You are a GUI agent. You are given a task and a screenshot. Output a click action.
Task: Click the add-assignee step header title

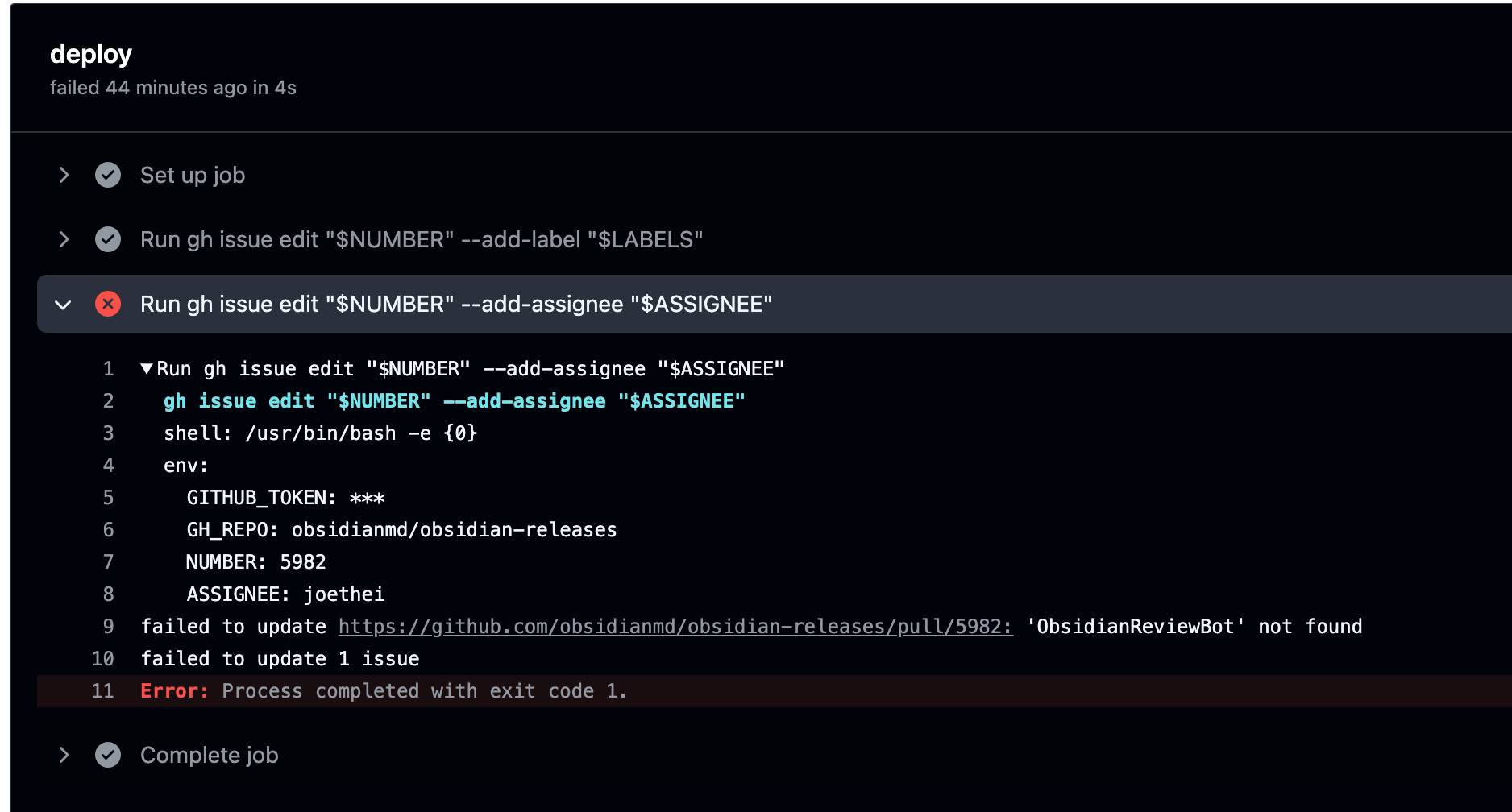tap(455, 304)
